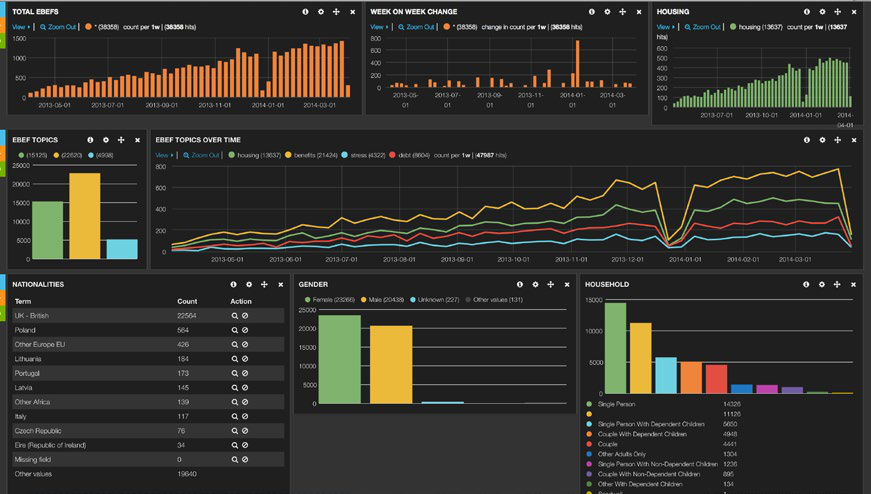
Task: Sort Nationalities table by Term header
Action: click(x=23, y=301)
